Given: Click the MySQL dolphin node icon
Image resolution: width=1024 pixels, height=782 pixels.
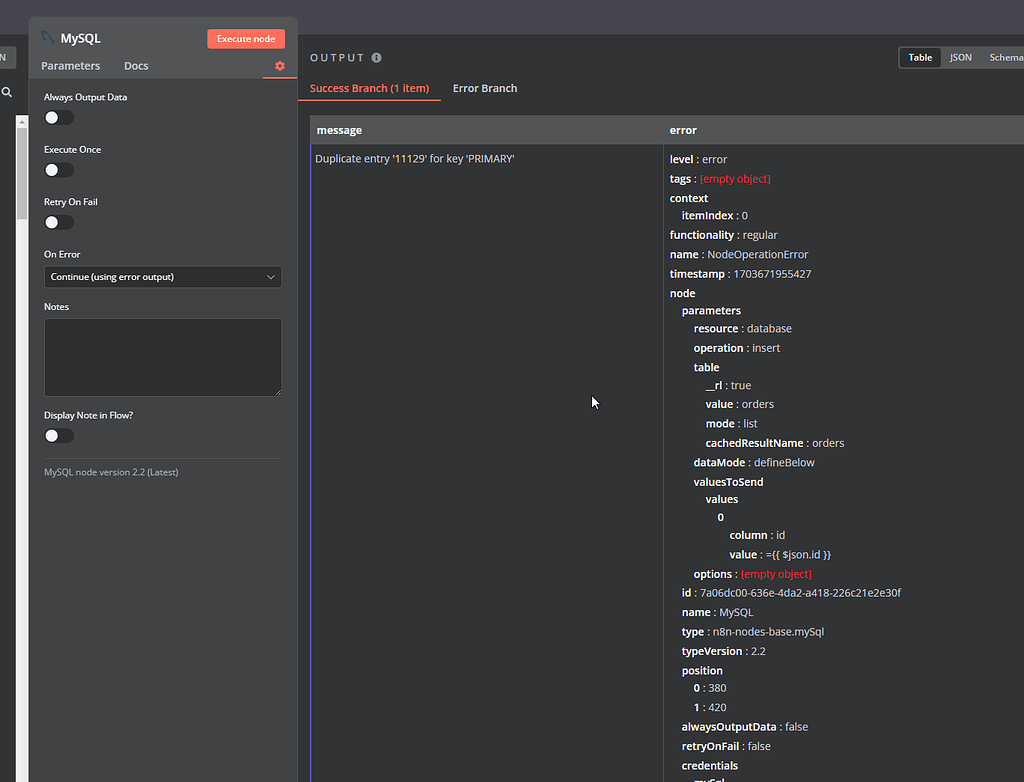Looking at the screenshot, I should tap(48, 38).
